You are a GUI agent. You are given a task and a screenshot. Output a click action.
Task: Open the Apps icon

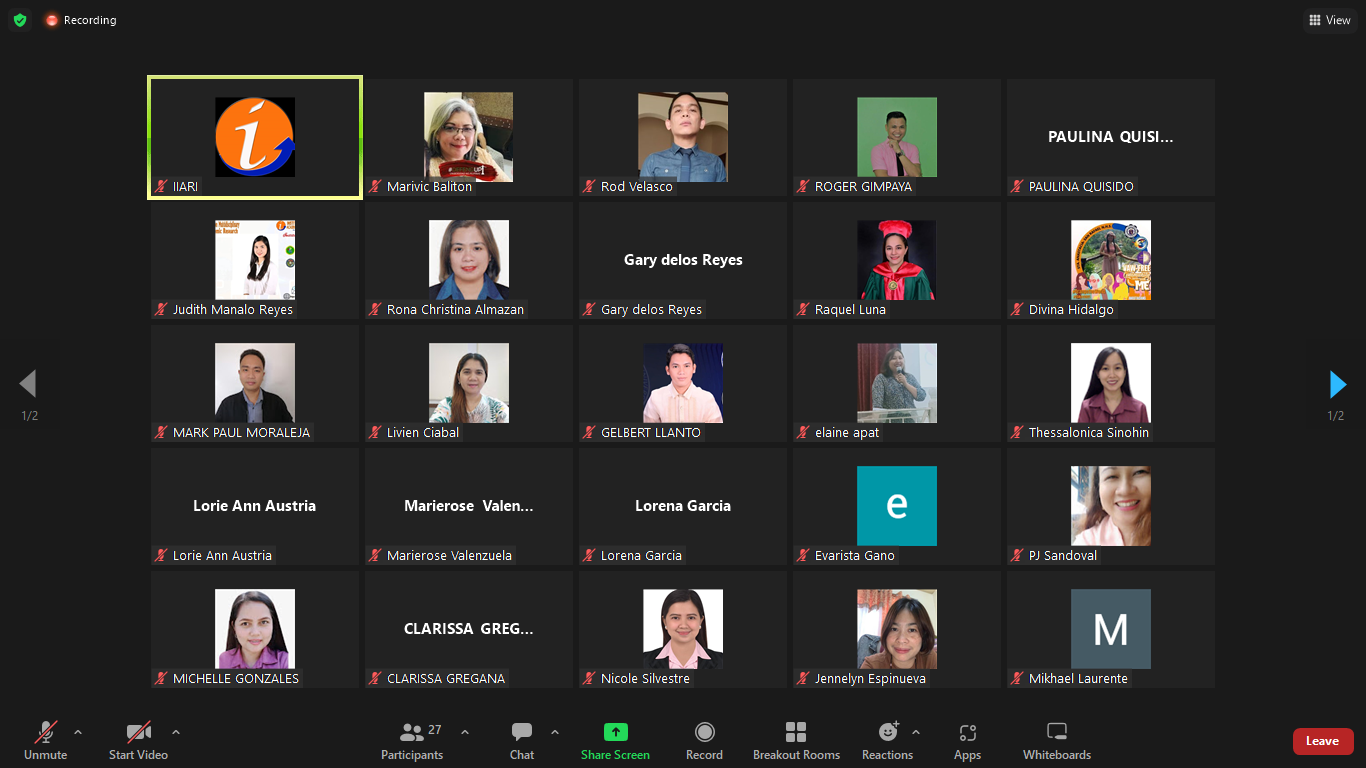click(967, 733)
